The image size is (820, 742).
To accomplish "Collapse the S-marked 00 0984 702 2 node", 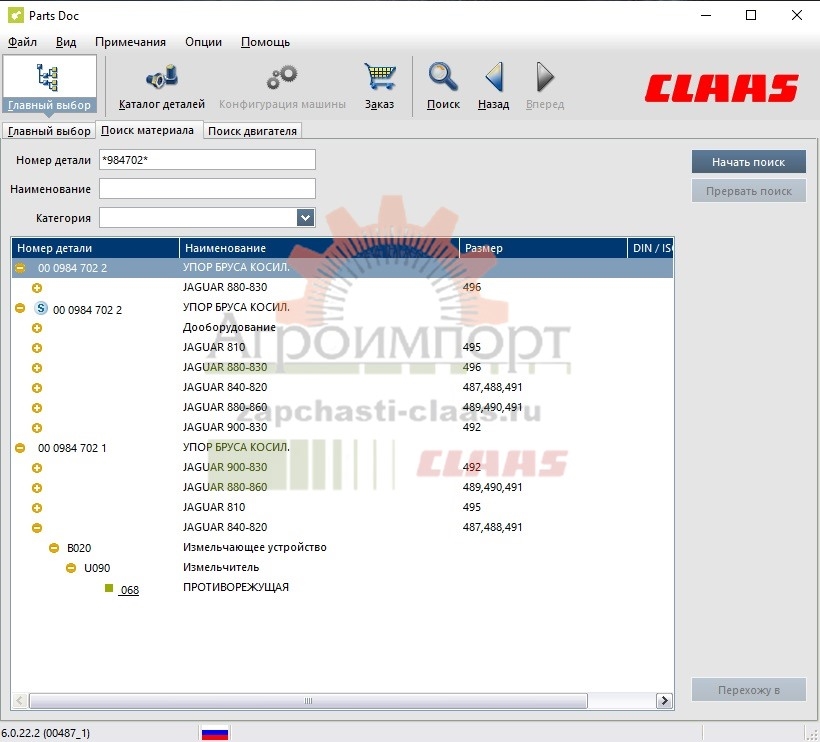I will click(20, 309).
